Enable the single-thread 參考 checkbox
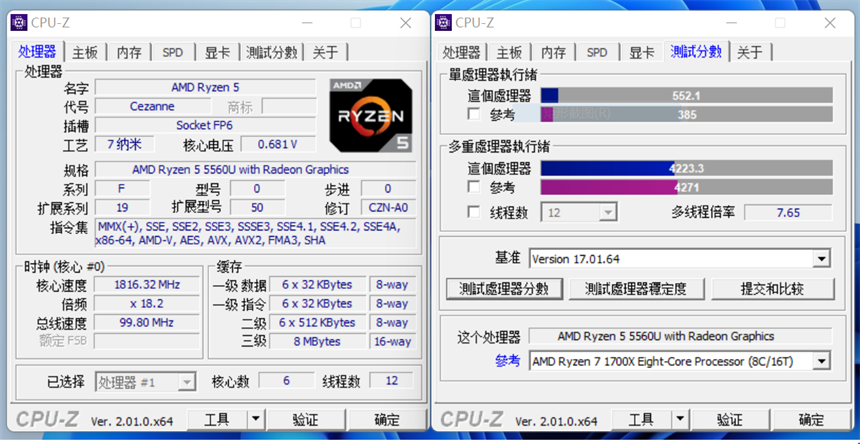This screenshot has height=444, width=860. pyautogui.click(x=474, y=115)
